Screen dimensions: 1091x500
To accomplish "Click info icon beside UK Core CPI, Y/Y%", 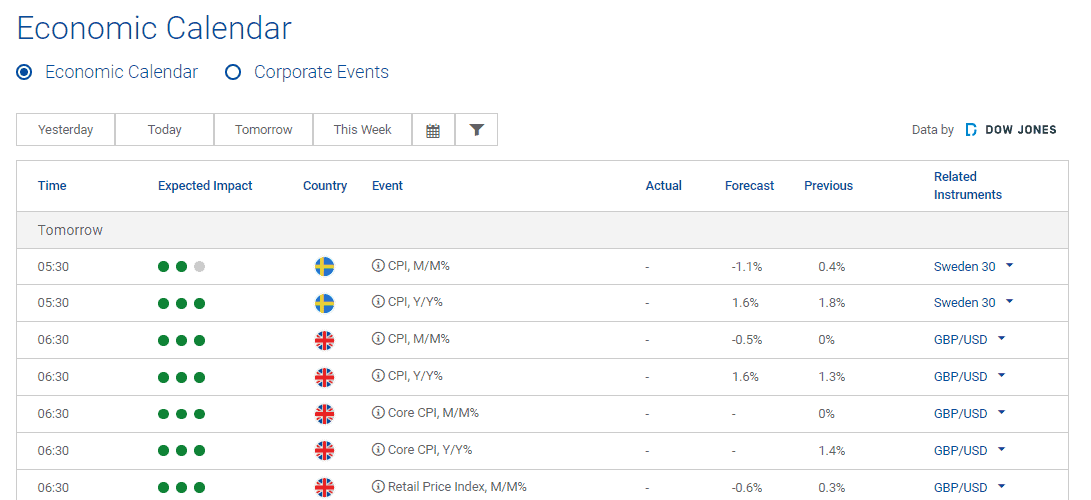I will 378,450.
